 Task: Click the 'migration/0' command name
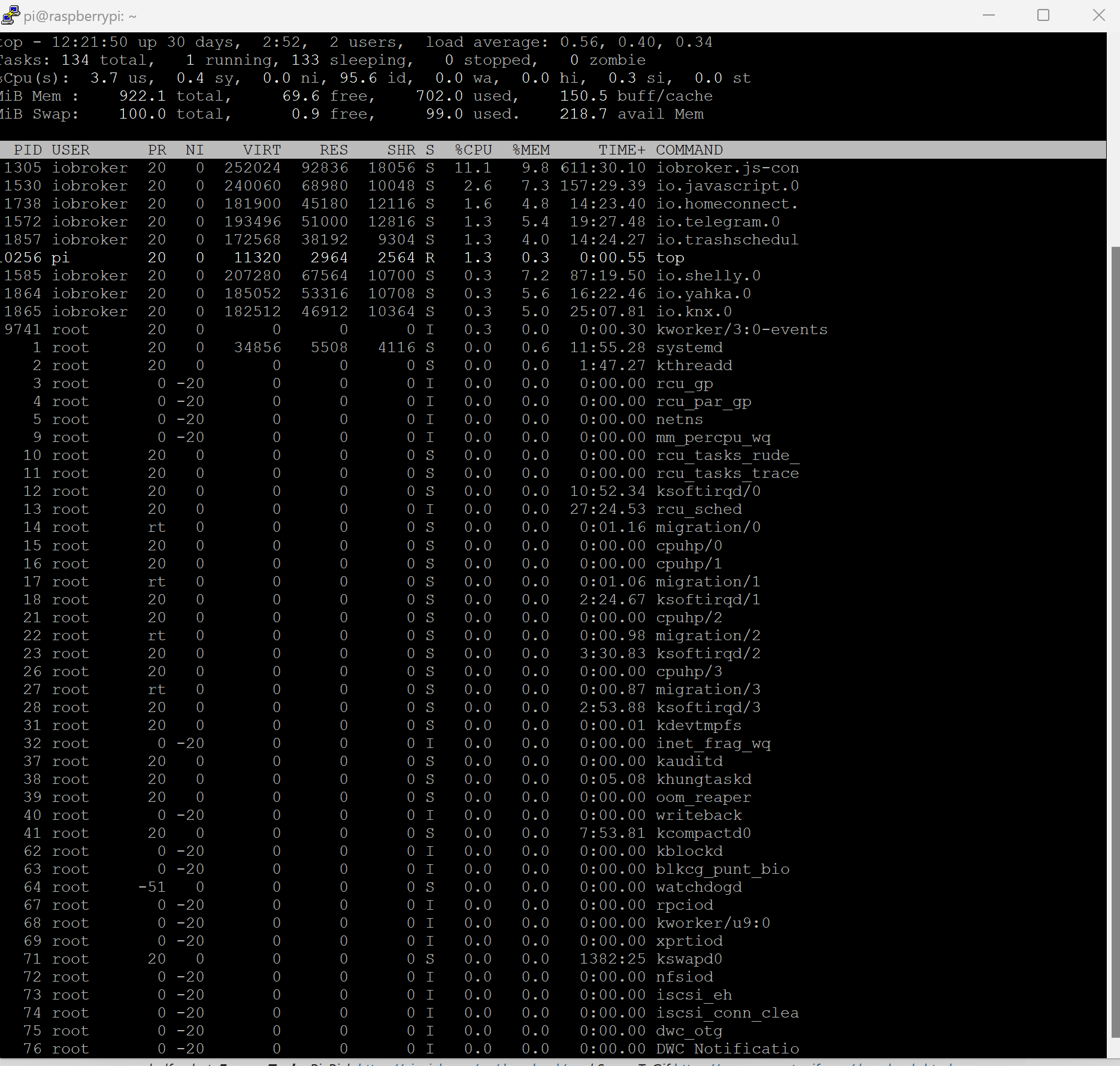coord(709,527)
